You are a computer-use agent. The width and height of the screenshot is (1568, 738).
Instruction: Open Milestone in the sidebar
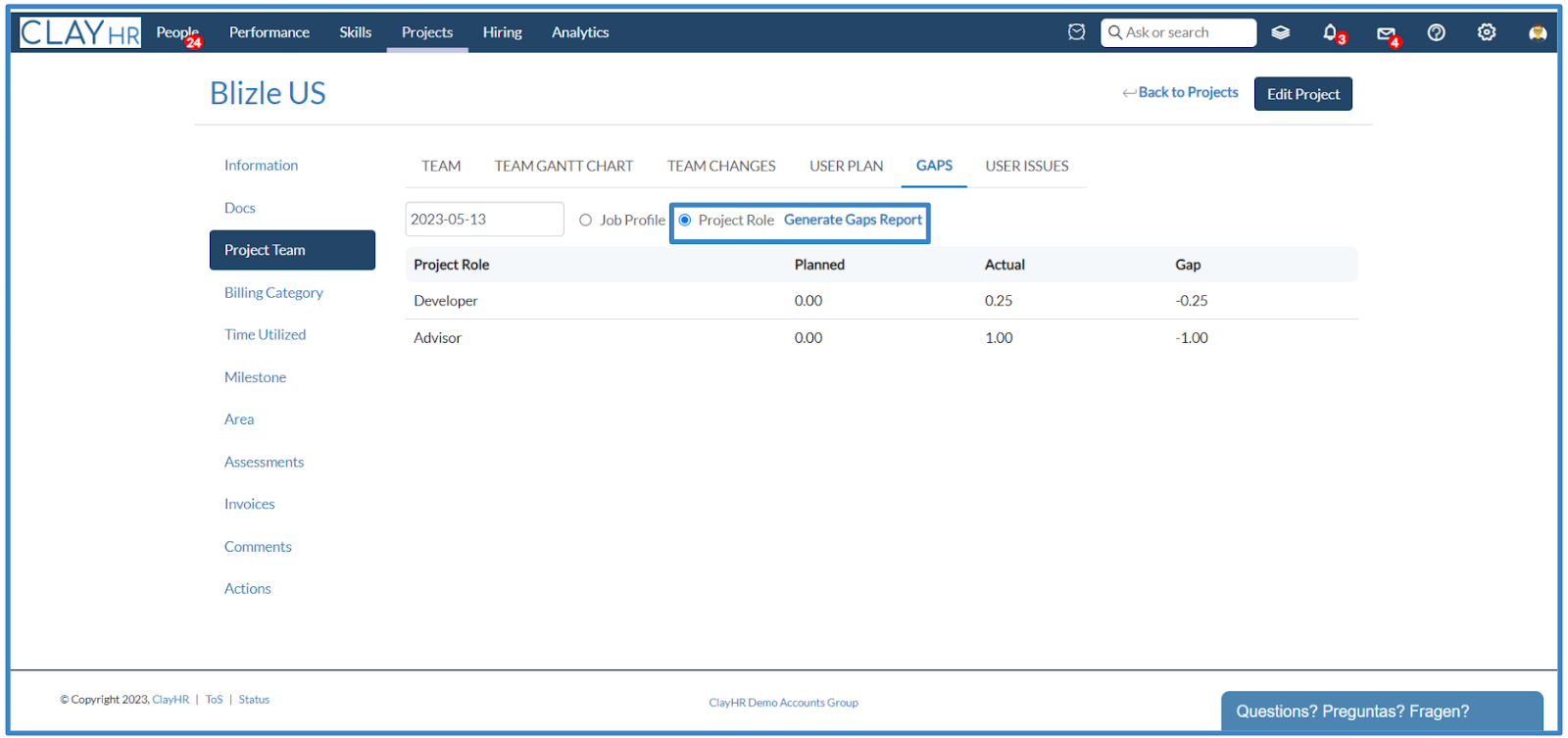[255, 377]
